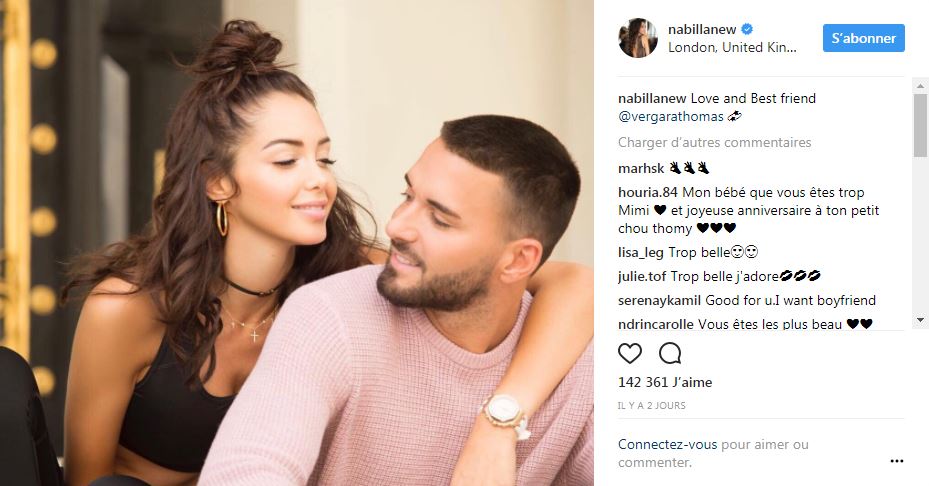
Task: Open houria.84 commenter profile
Action: click(648, 193)
